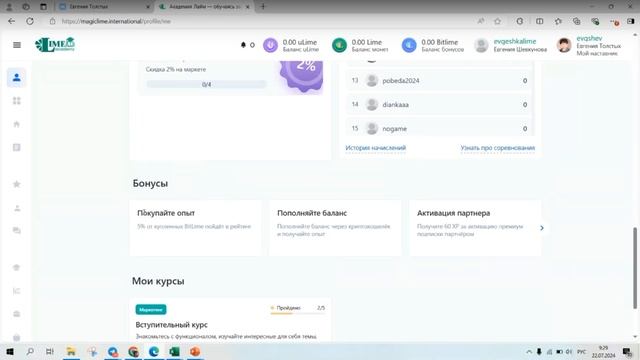Select the Академия Лайм browser tab
The image size is (640, 360).
point(204,7)
